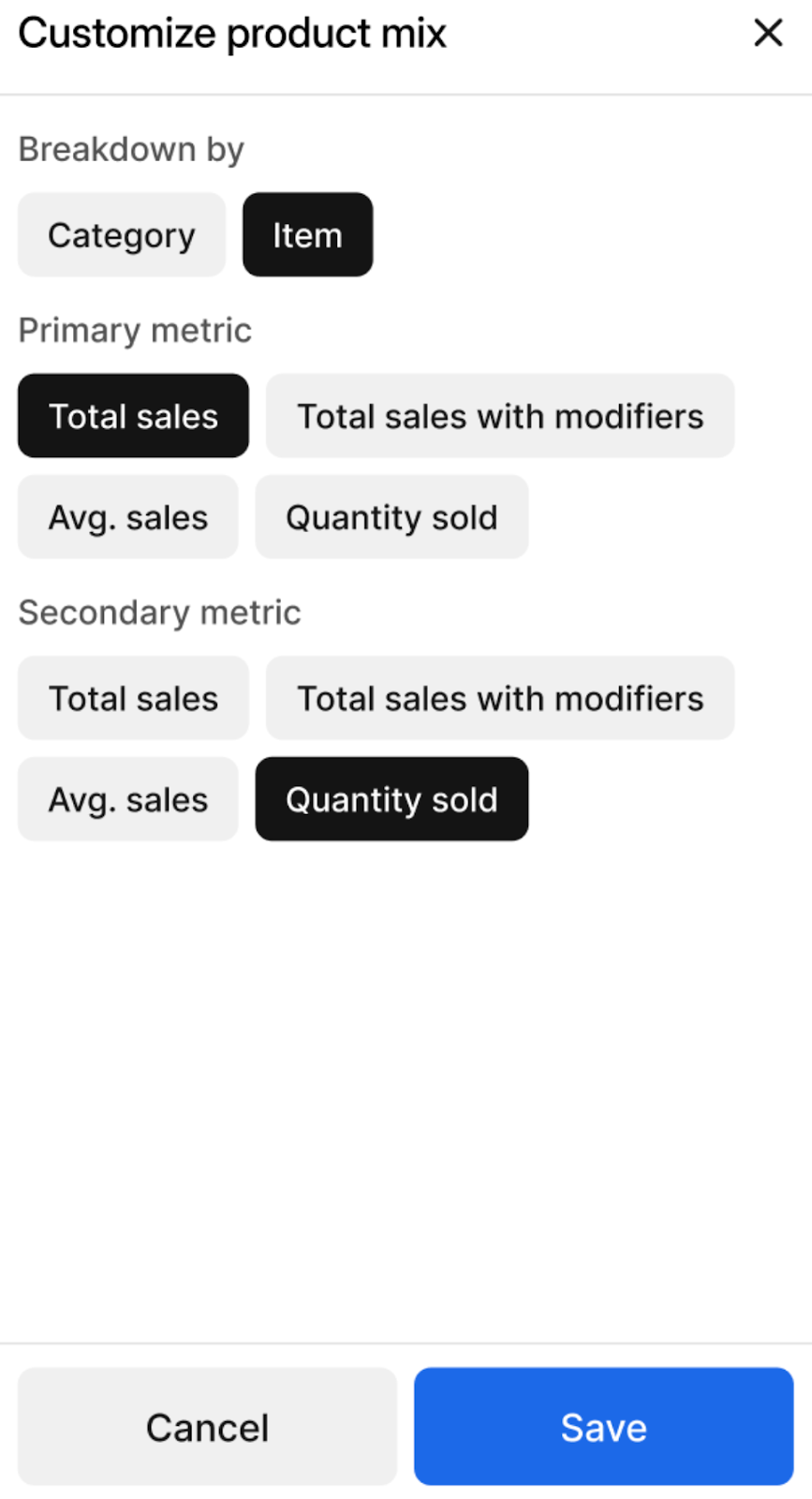The width and height of the screenshot is (812, 1499).
Task: Choose Total sales with modifiers under Primary metric
Action: pyautogui.click(x=500, y=416)
